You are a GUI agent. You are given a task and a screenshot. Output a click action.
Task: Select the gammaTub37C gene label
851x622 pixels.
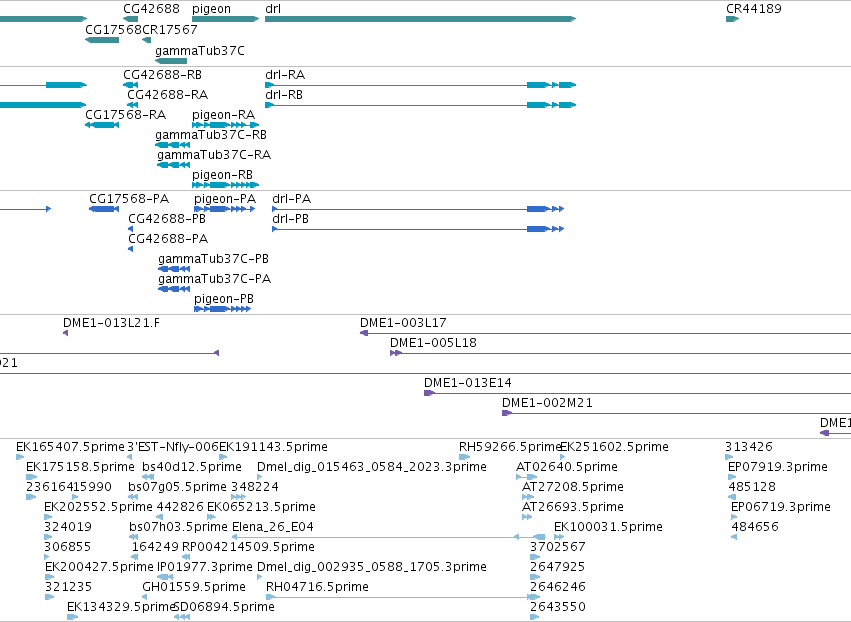click(200, 51)
